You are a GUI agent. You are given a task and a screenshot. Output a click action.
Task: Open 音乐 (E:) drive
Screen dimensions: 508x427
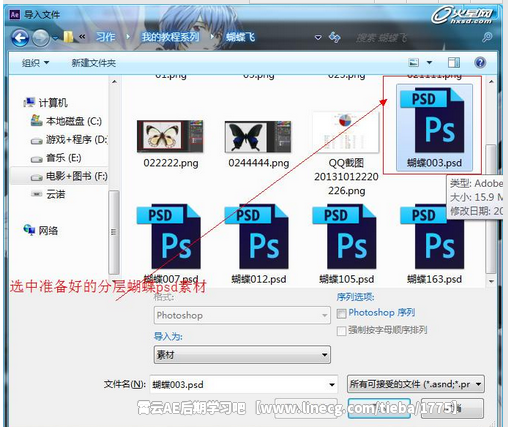point(56,158)
